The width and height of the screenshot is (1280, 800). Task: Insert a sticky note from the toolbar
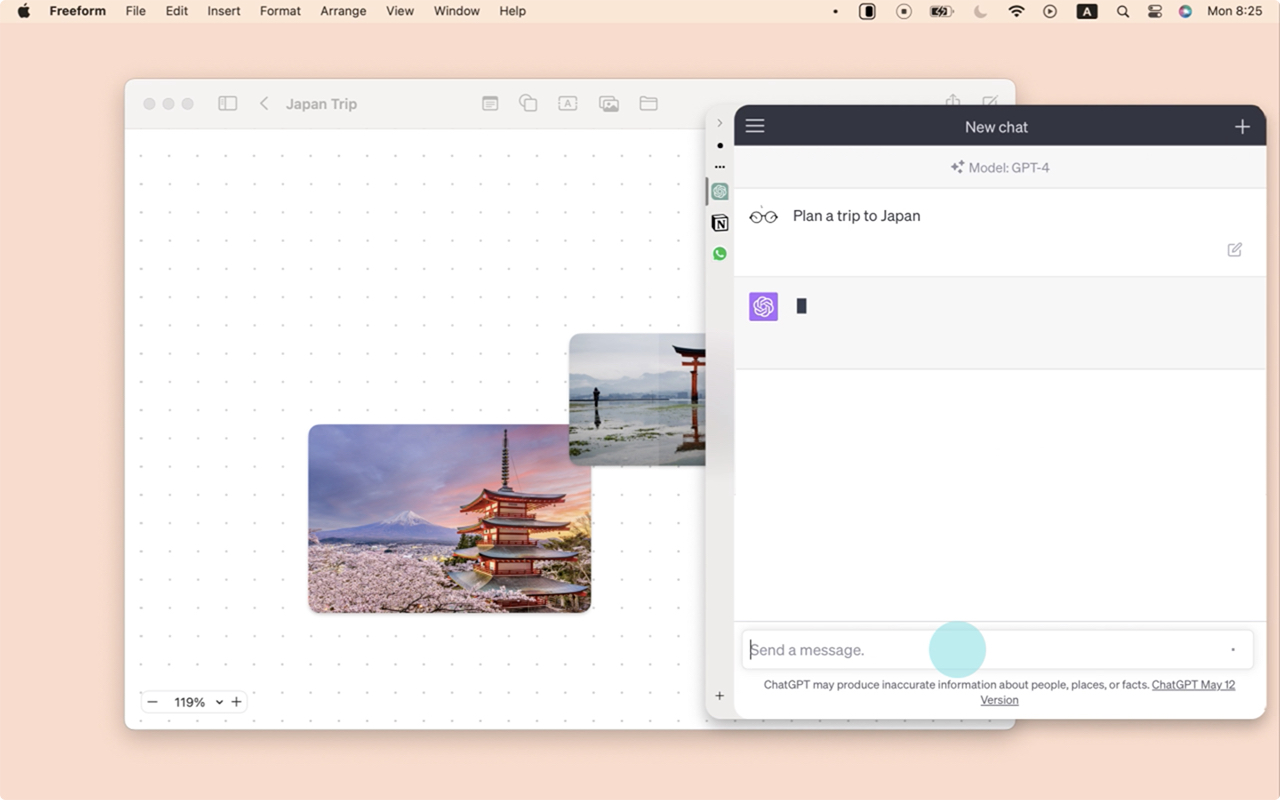(490, 103)
